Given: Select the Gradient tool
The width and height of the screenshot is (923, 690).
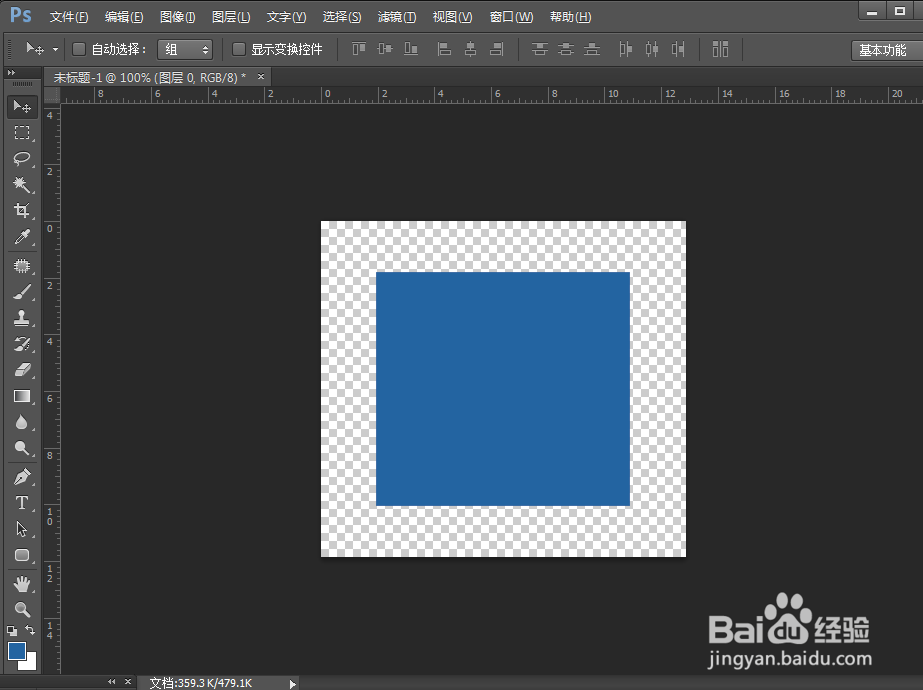Looking at the screenshot, I should (x=22, y=396).
